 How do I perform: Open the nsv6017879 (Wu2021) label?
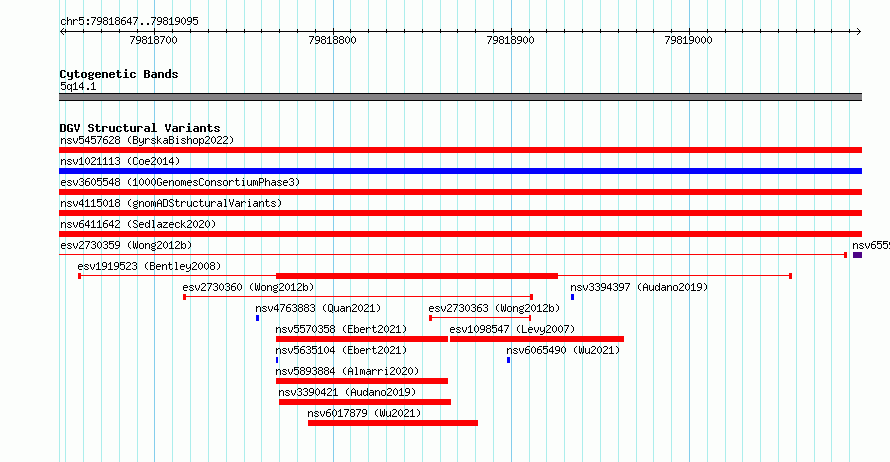tap(364, 413)
